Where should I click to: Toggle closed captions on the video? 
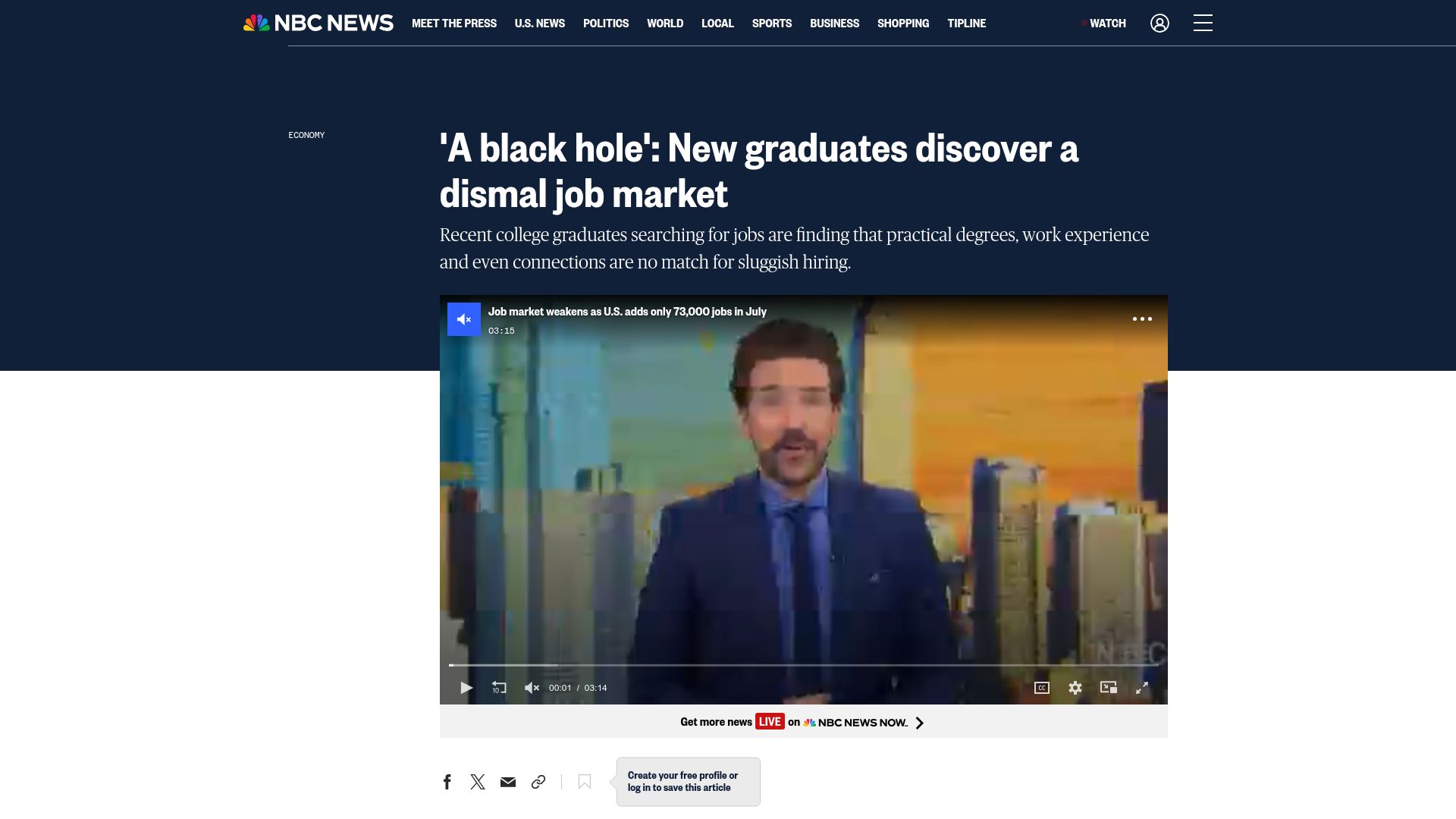pos(1042,688)
